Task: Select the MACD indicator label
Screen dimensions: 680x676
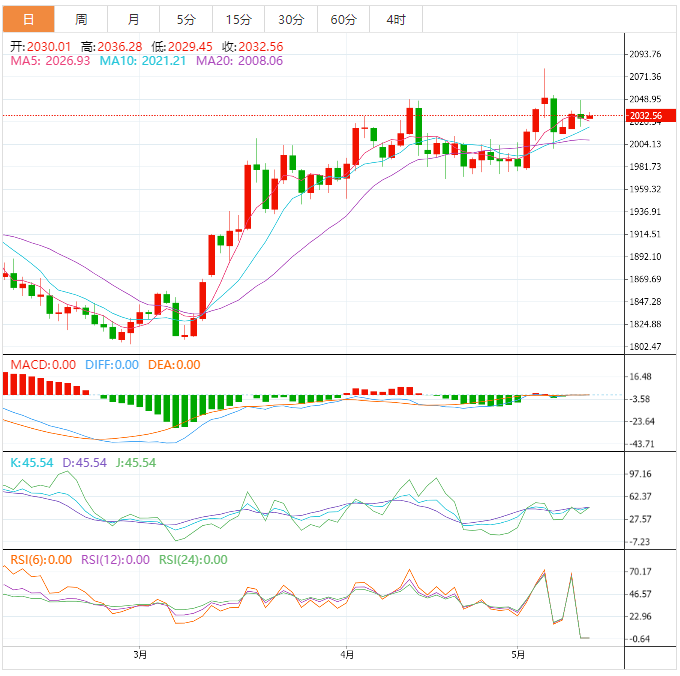Action: pos(42,365)
